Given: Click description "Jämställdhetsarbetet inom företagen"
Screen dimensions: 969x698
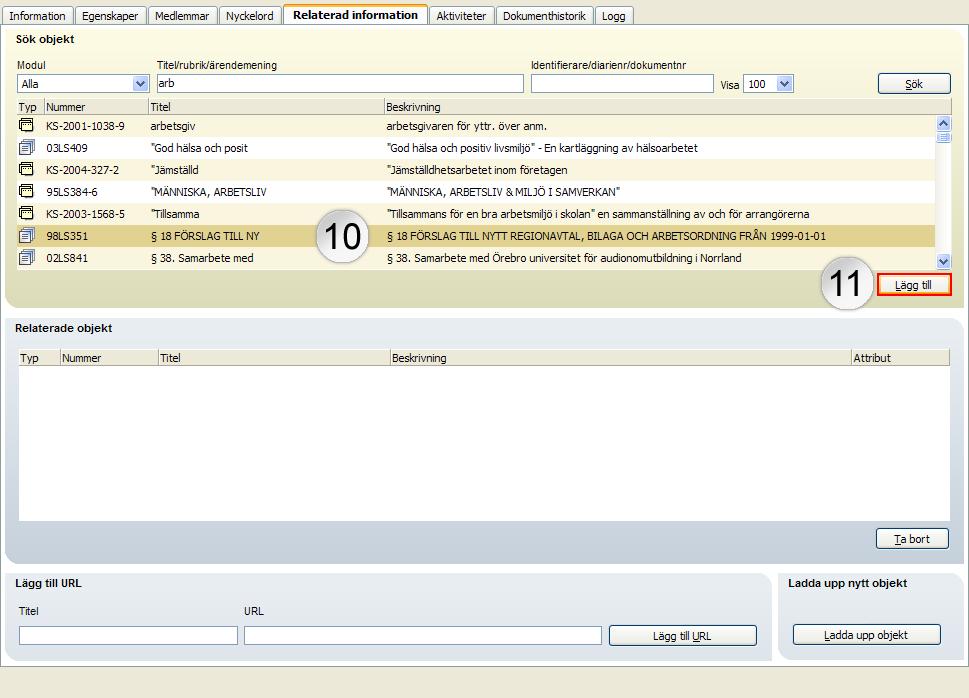Looking at the screenshot, I should tap(476, 170).
